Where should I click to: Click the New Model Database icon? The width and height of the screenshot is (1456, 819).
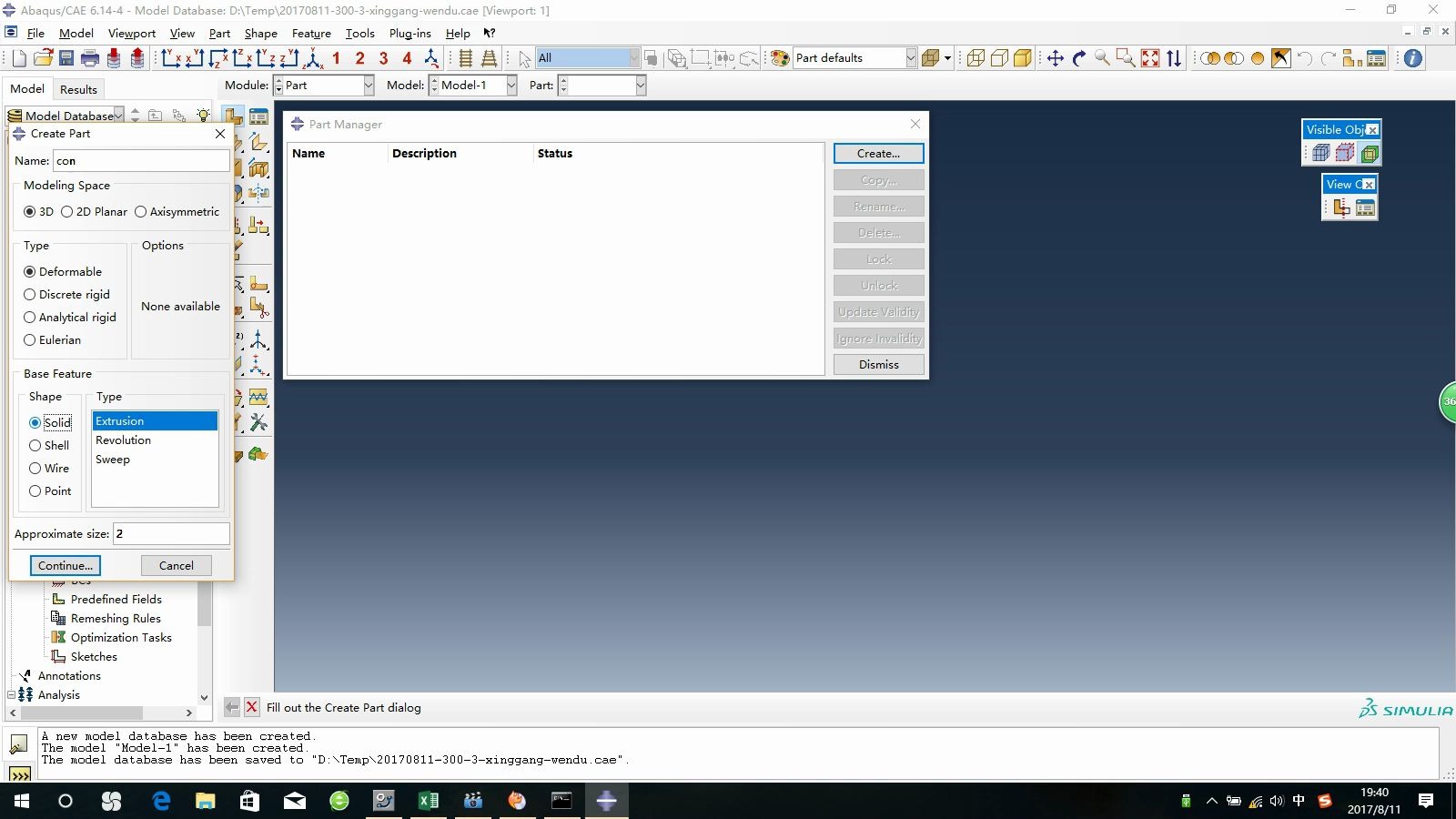pos(19,58)
